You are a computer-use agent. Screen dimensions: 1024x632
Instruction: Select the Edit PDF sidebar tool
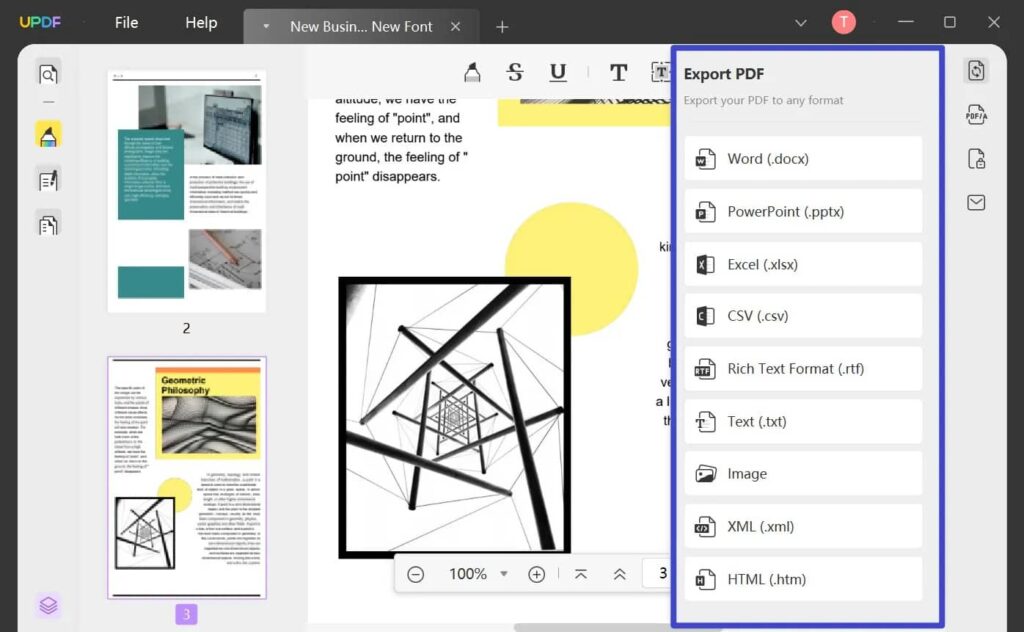click(47, 178)
